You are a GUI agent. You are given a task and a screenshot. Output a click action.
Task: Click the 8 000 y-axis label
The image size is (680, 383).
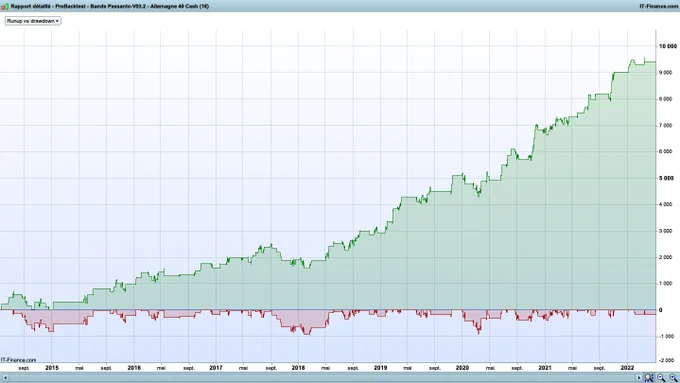click(666, 99)
